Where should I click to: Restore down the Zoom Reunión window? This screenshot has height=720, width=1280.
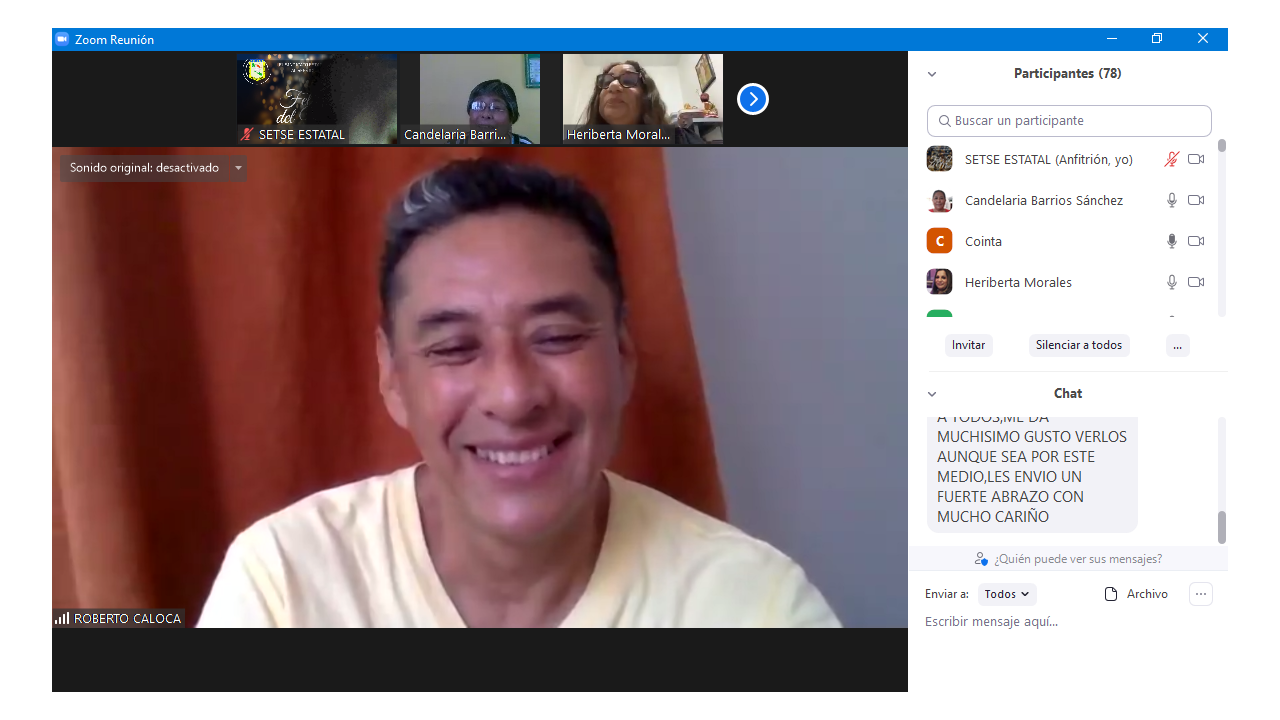(1157, 39)
